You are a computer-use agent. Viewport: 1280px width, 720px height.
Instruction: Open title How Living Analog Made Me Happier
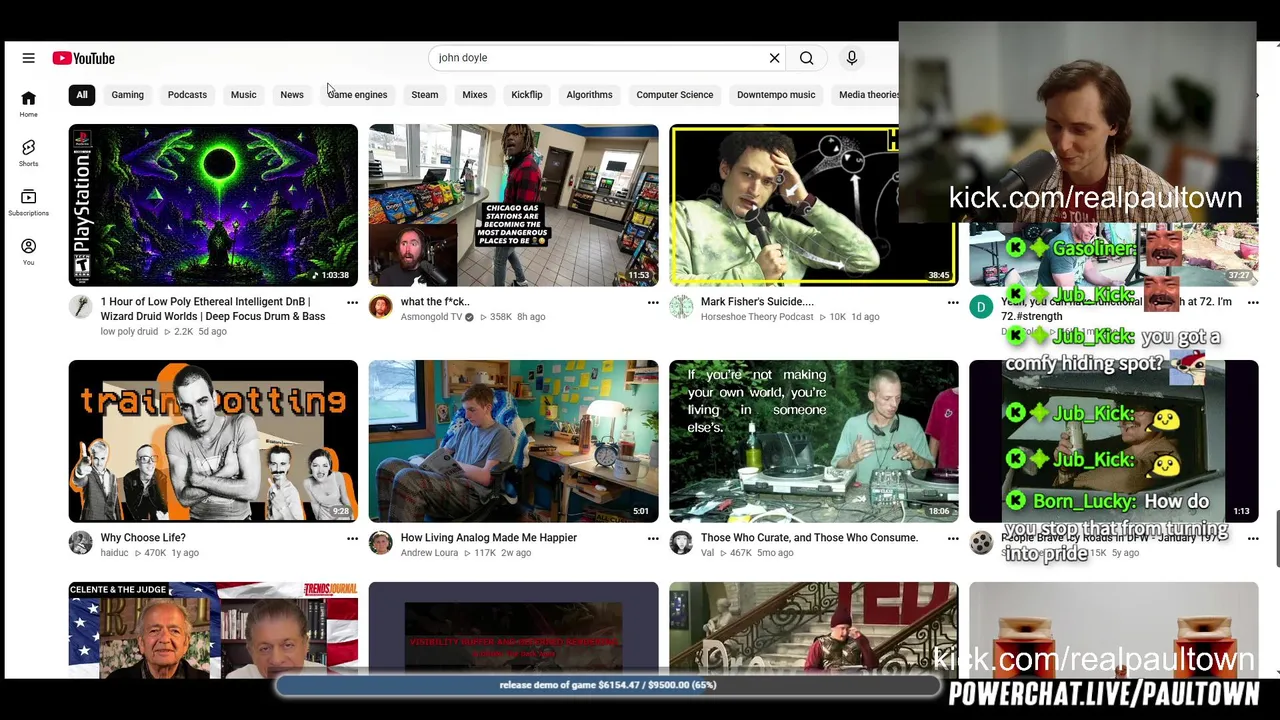[489, 538]
